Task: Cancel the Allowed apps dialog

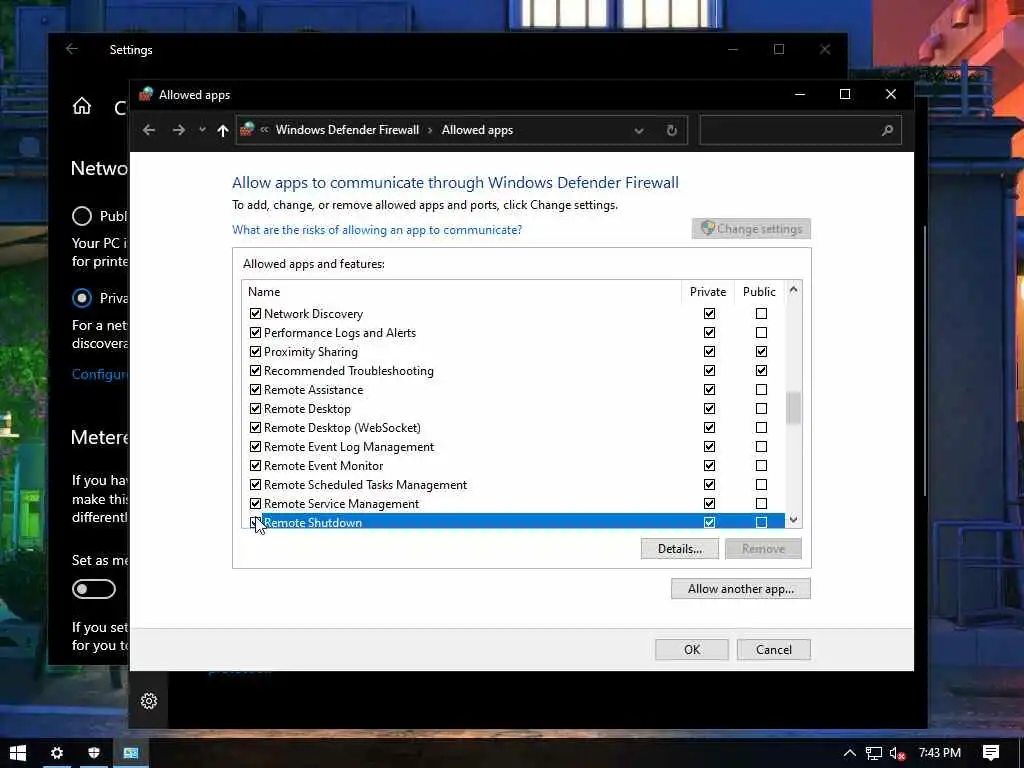Action: coord(774,649)
